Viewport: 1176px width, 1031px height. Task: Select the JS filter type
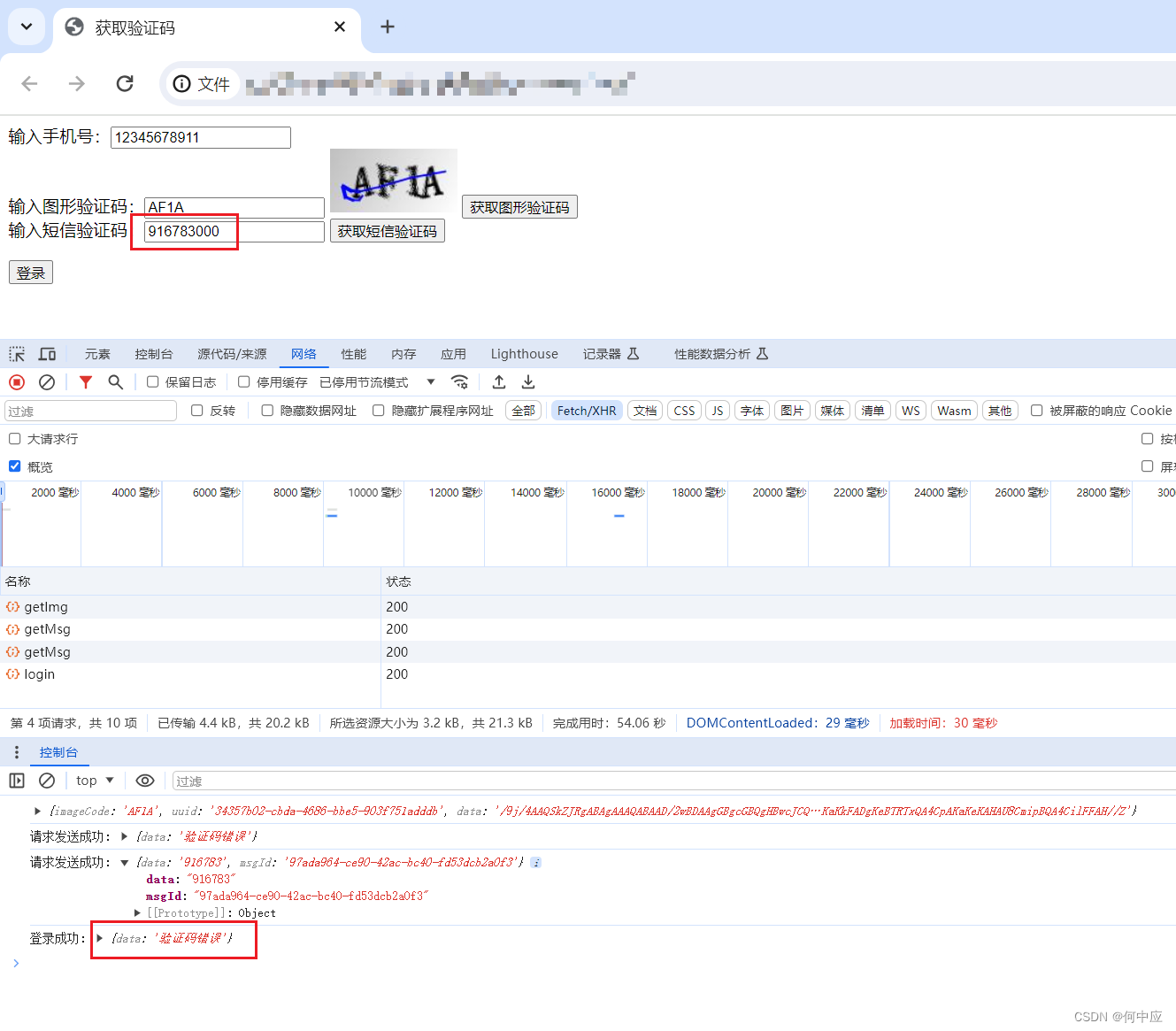pyautogui.click(x=718, y=411)
